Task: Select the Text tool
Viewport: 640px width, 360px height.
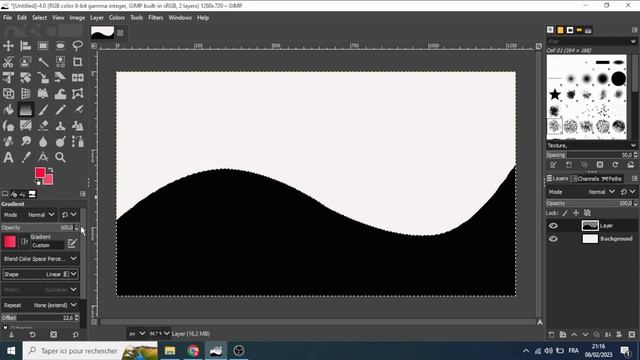Action: click(8, 157)
